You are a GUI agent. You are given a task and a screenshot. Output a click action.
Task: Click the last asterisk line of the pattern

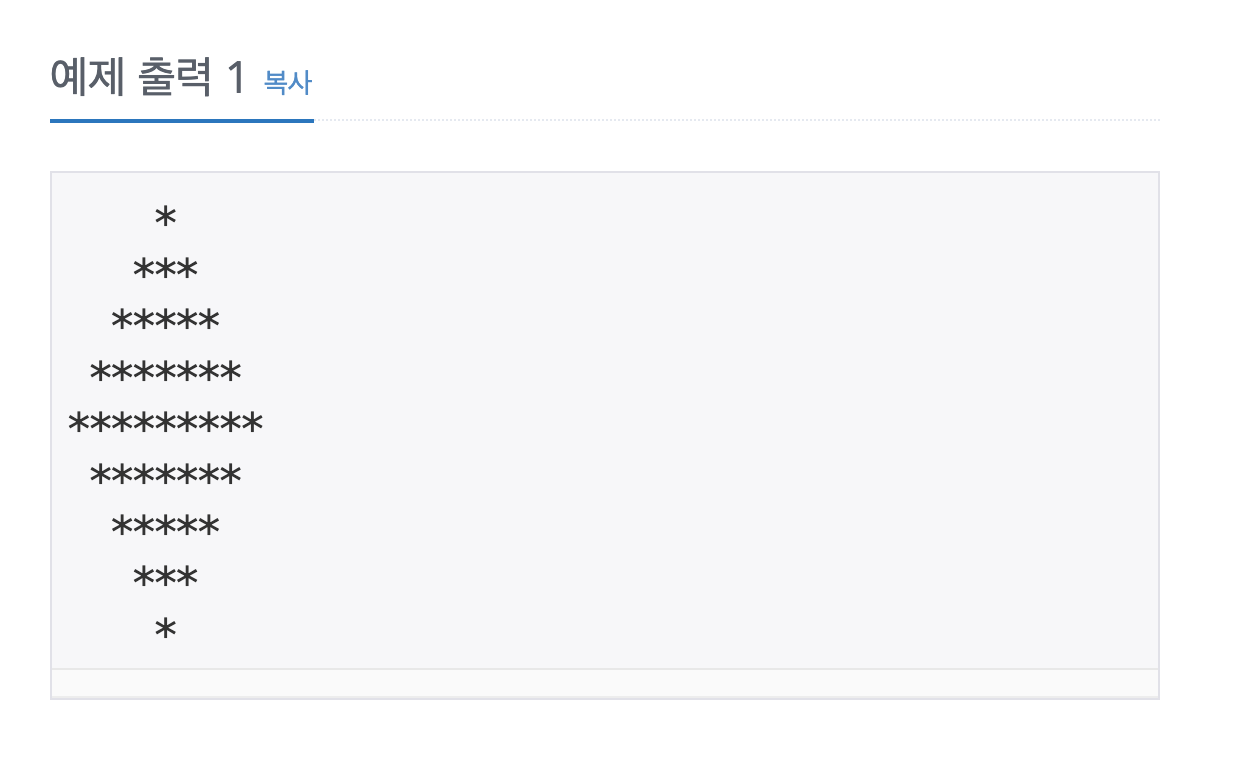coord(163,626)
